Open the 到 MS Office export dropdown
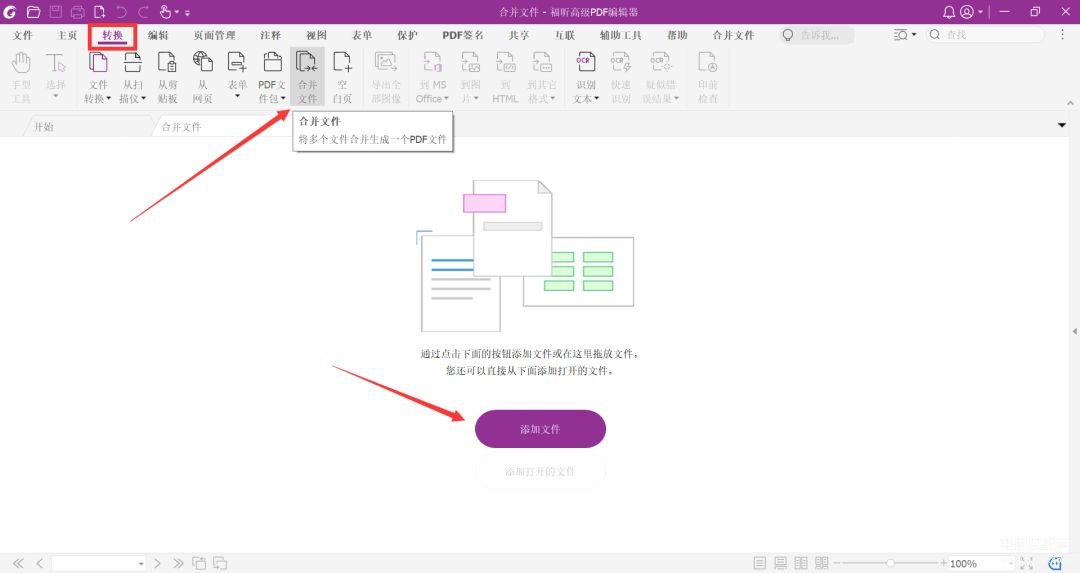Image resolution: width=1080 pixels, height=573 pixels. pos(433,78)
